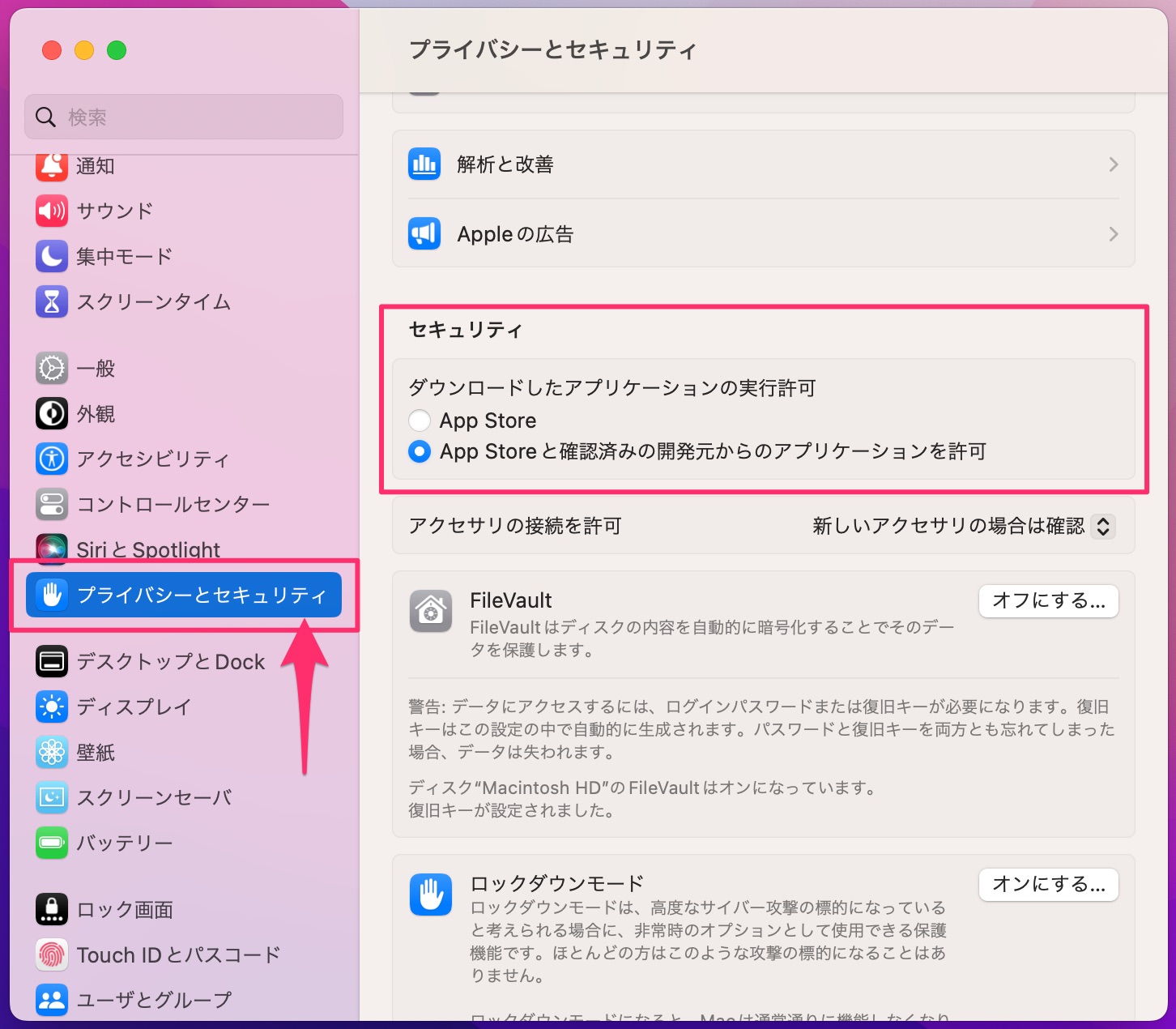Click the バッテリー battery icon

pos(52,843)
